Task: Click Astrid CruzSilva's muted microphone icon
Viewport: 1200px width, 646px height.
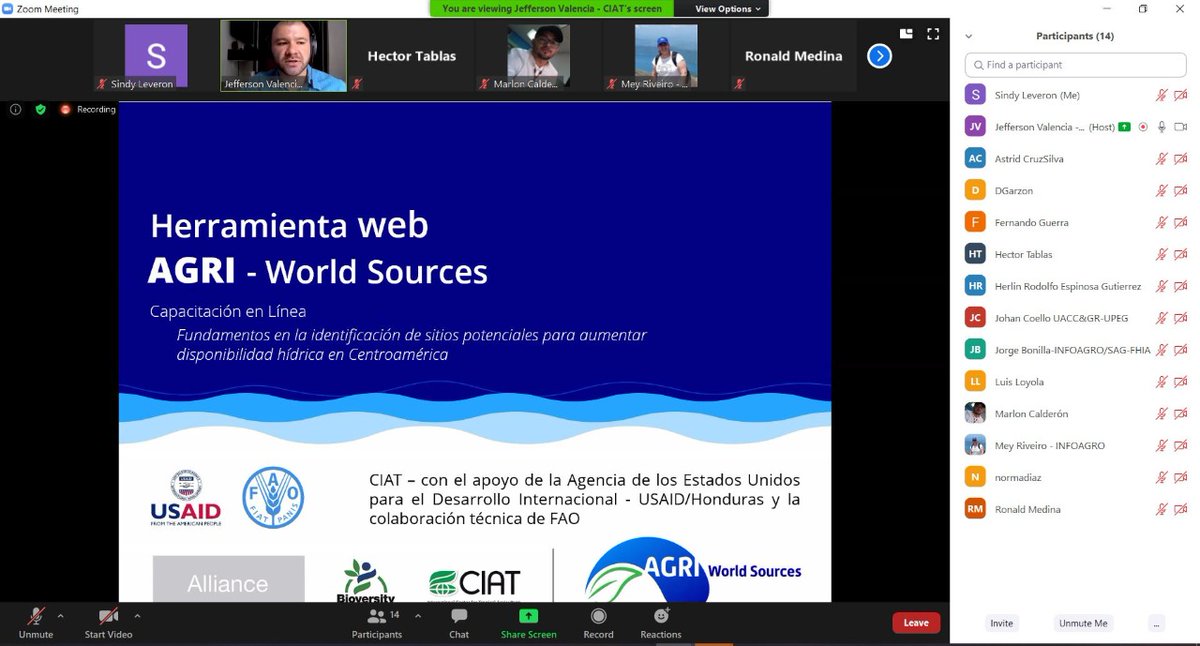Action: (1162, 159)
